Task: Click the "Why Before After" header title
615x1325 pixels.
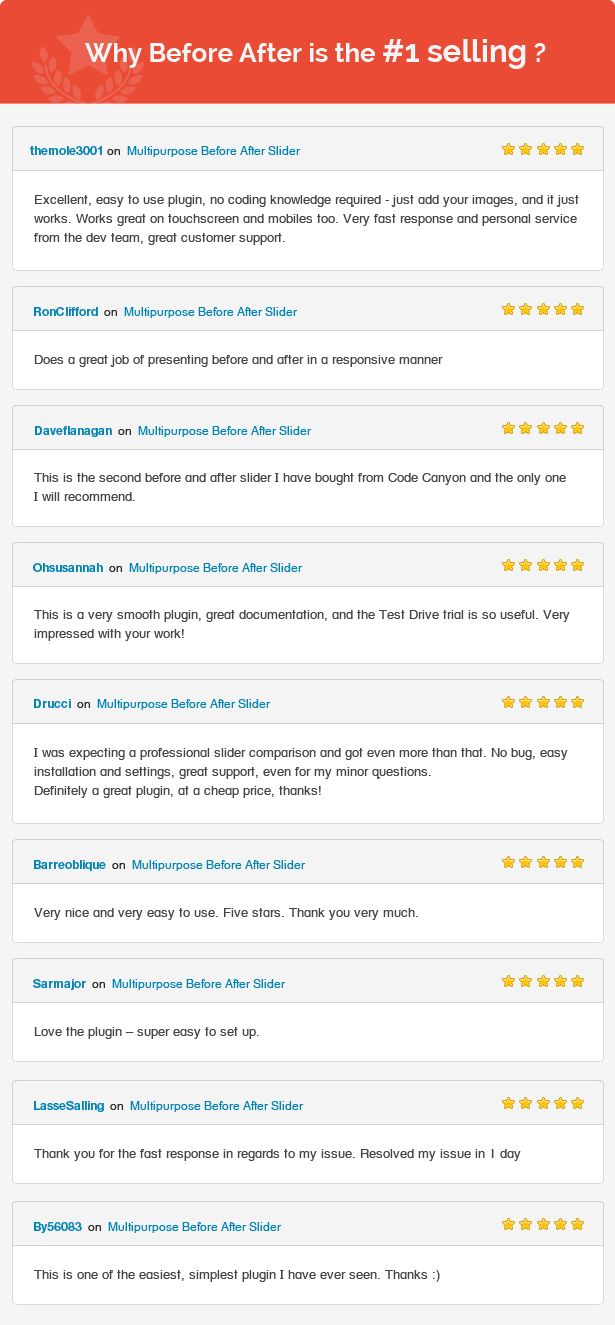Action: pyautogui.click(x=315, y=52)
